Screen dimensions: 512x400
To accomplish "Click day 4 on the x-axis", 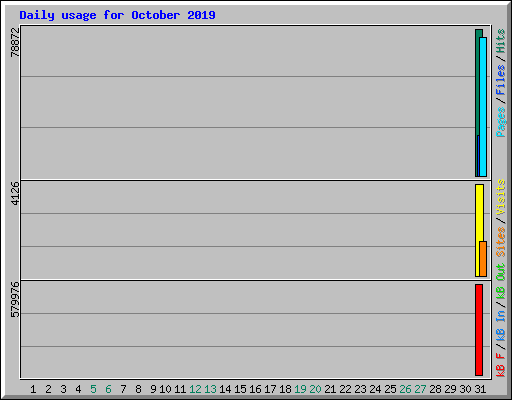I will click(x=78, y=389).
